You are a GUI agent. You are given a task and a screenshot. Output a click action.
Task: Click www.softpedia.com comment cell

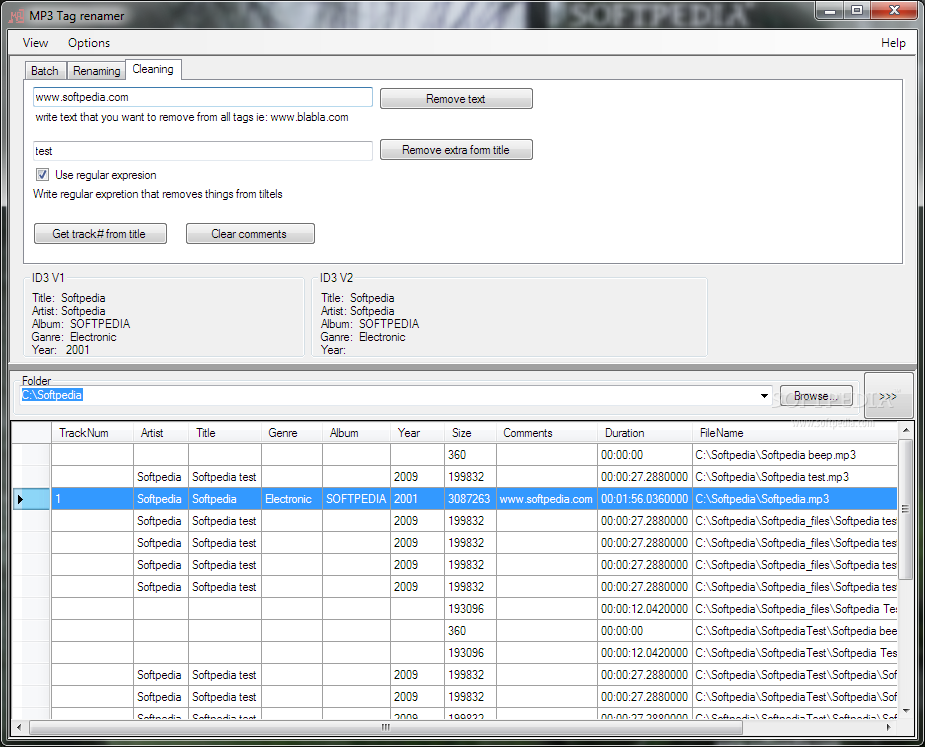(547, 499)
